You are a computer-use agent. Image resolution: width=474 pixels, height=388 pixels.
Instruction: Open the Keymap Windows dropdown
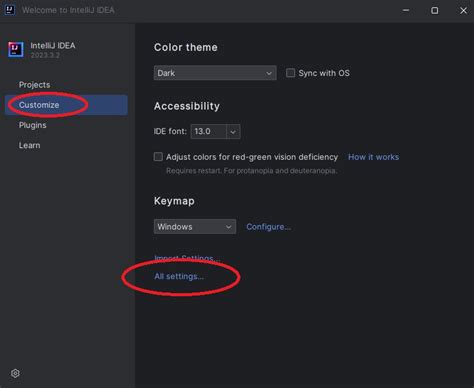coord(195,227)
